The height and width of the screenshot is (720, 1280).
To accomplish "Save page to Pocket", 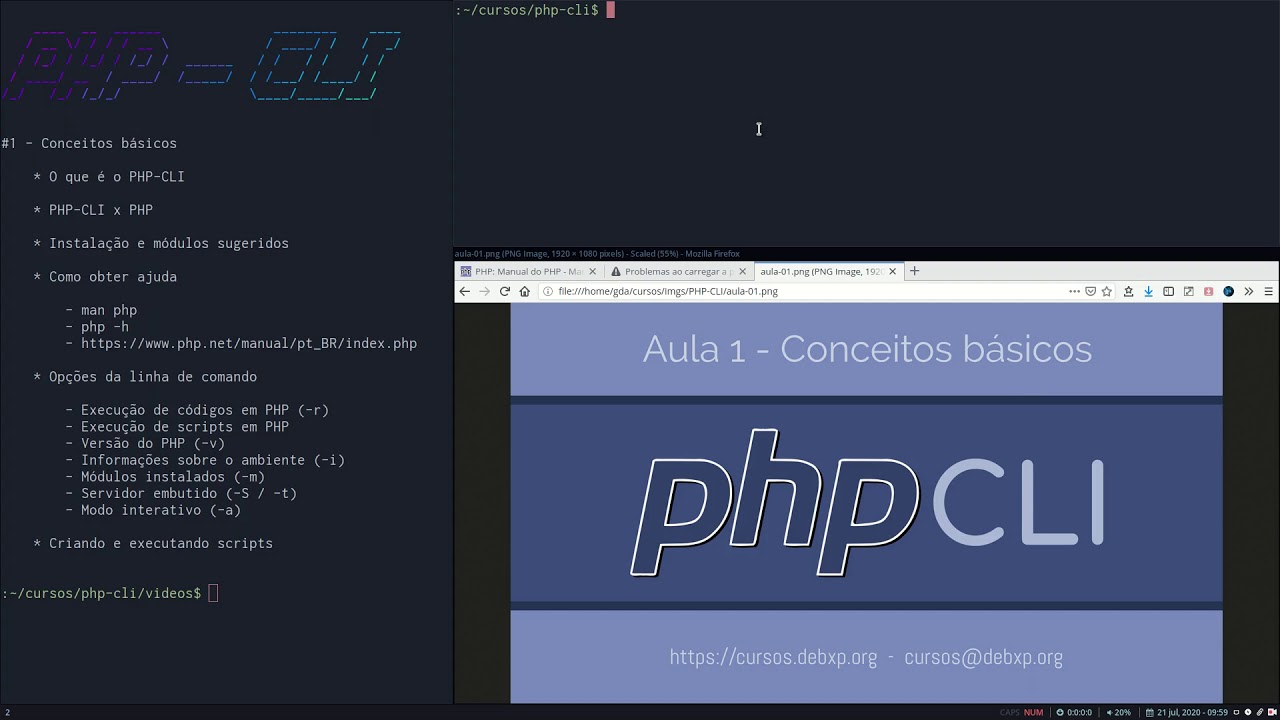I will [x=1090, y=291].
